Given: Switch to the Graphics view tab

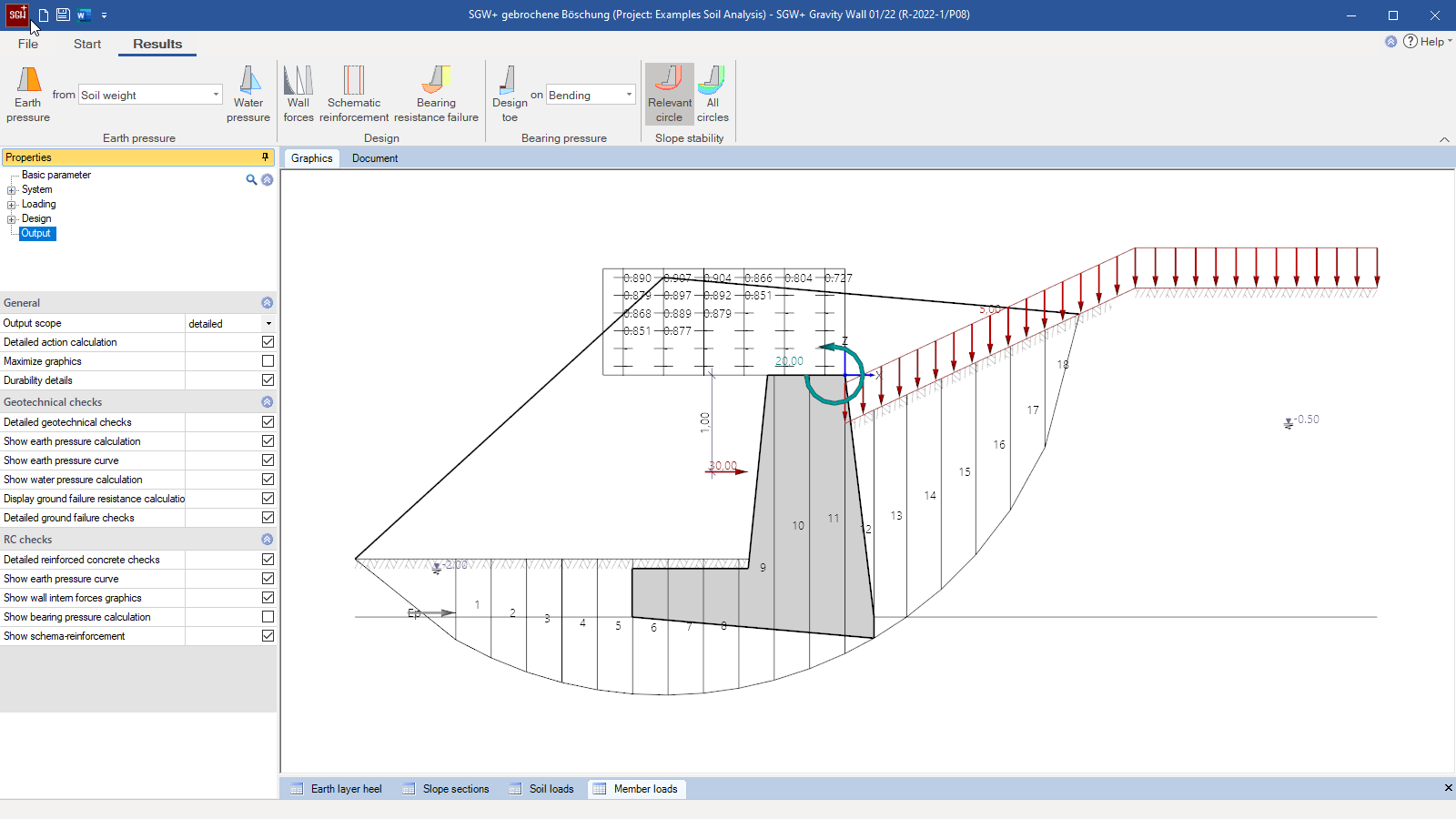Looking at the screenshot, I should tap(311, 158).
